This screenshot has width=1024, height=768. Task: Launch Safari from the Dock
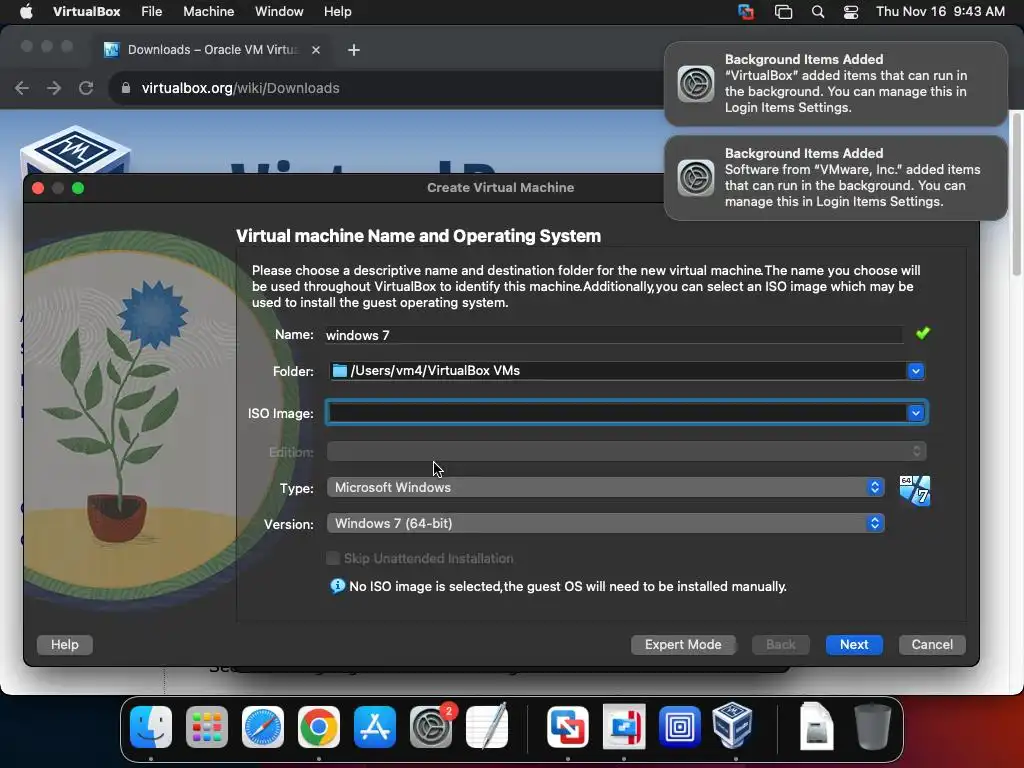click(x=263, y=727)
